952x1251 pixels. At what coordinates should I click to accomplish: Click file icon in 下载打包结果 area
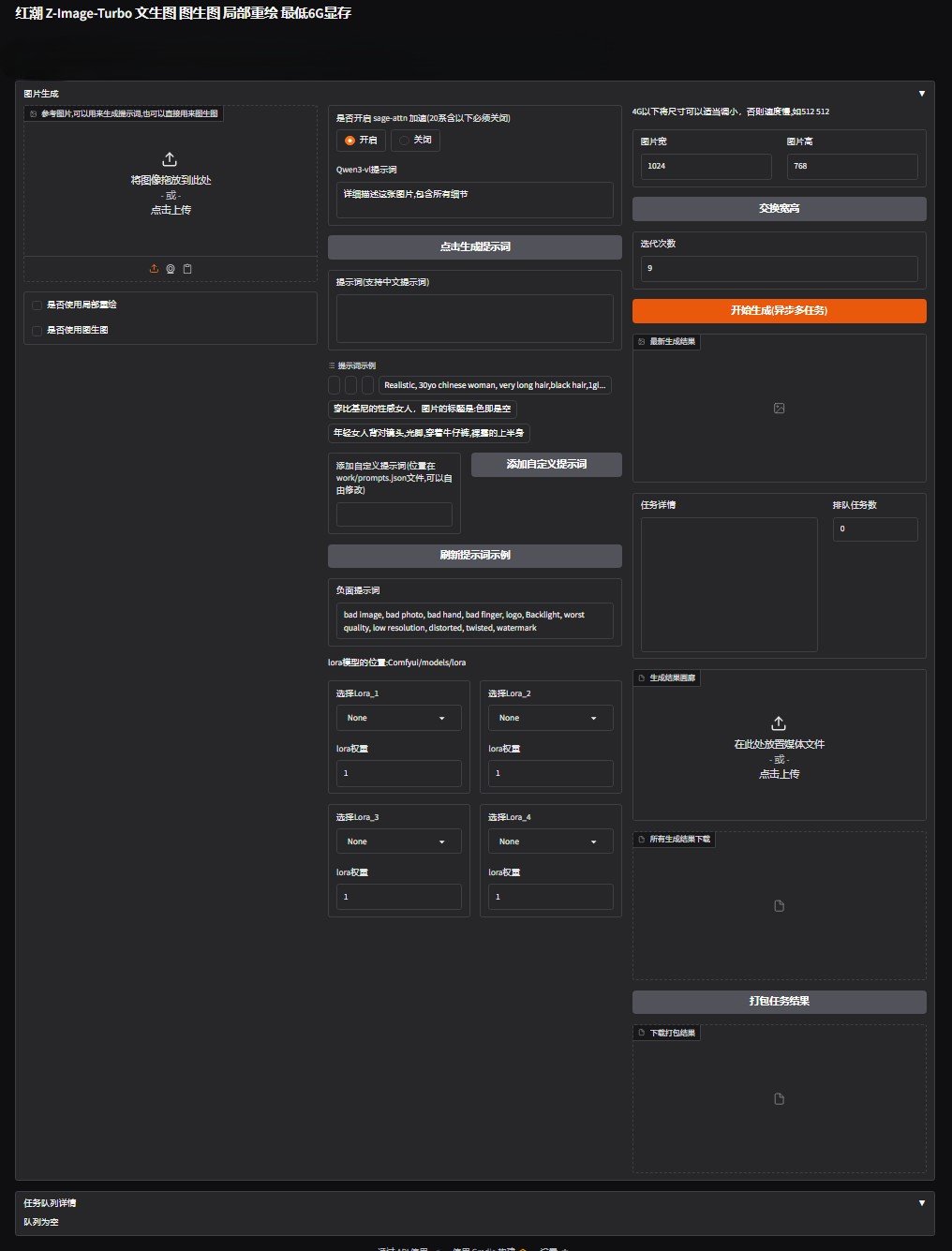coord(779,1099)
